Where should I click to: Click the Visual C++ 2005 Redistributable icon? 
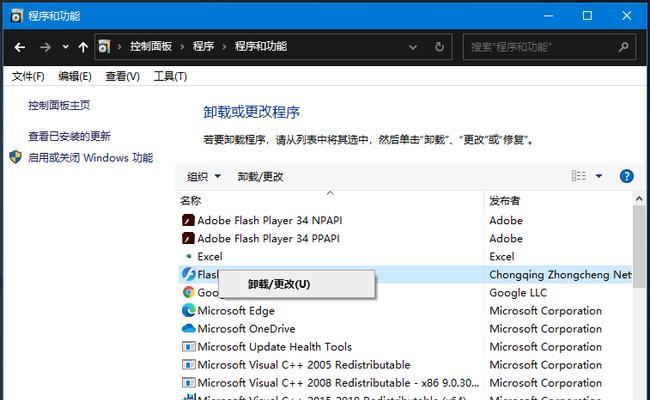click(189, 365)
